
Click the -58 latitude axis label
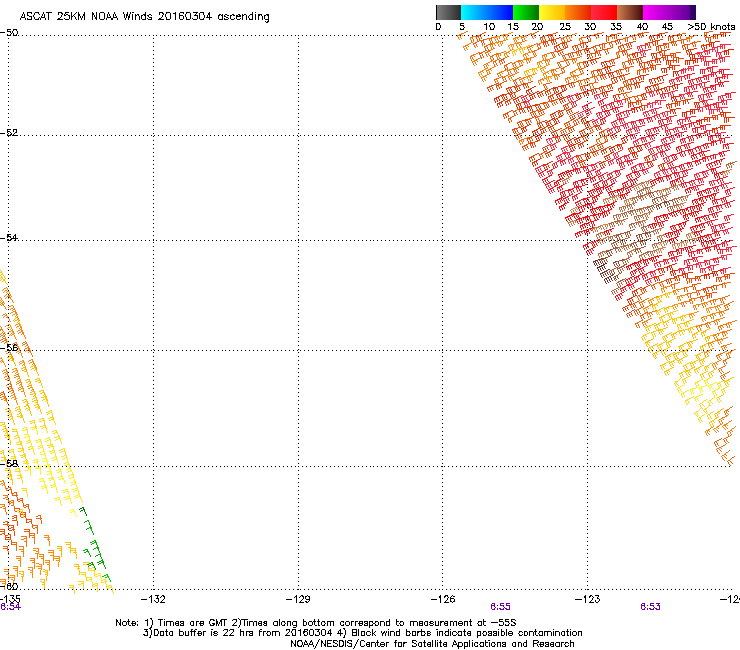click(9, 464)
